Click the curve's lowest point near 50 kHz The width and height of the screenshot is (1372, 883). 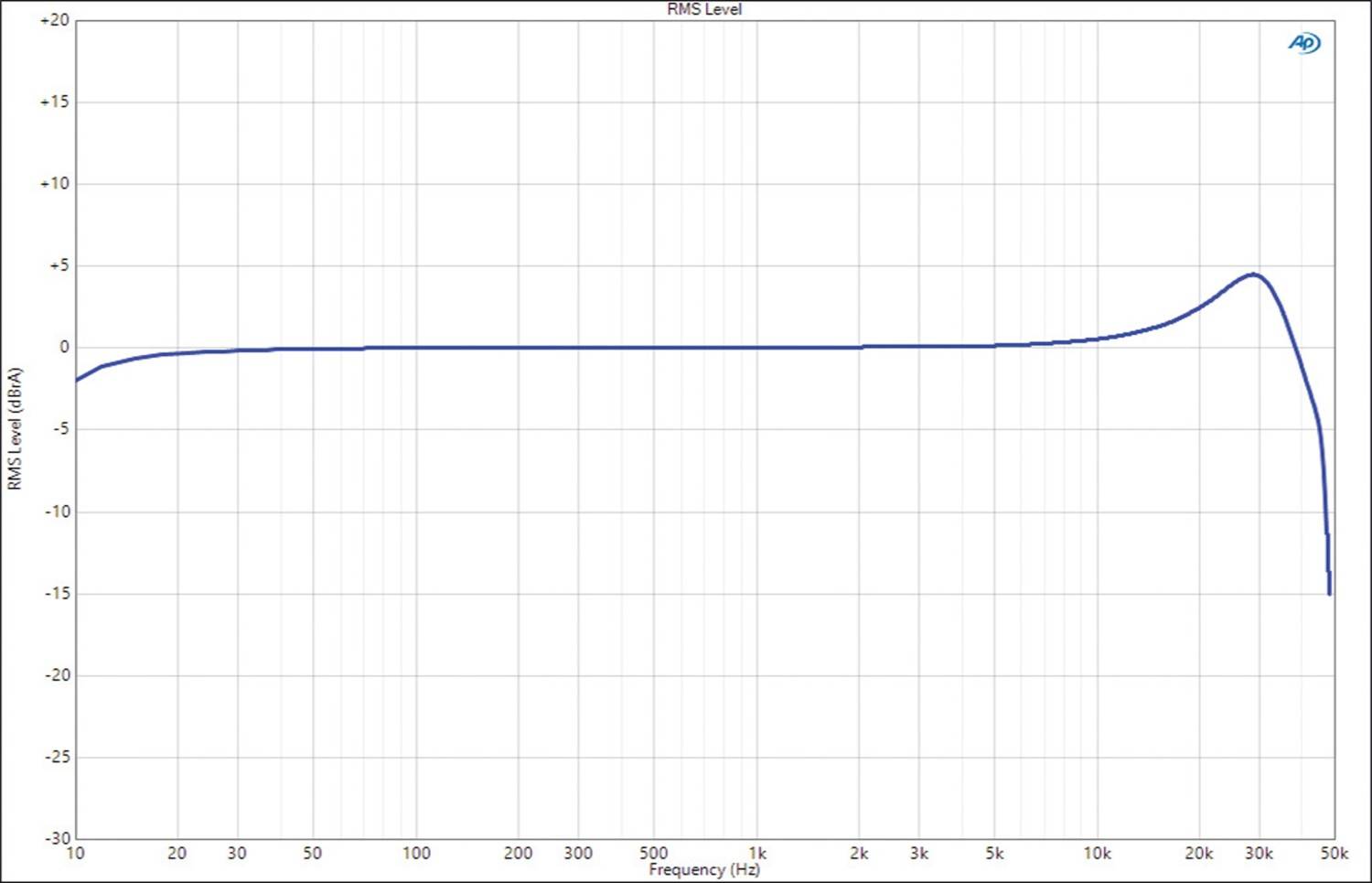coord(1329,593)
